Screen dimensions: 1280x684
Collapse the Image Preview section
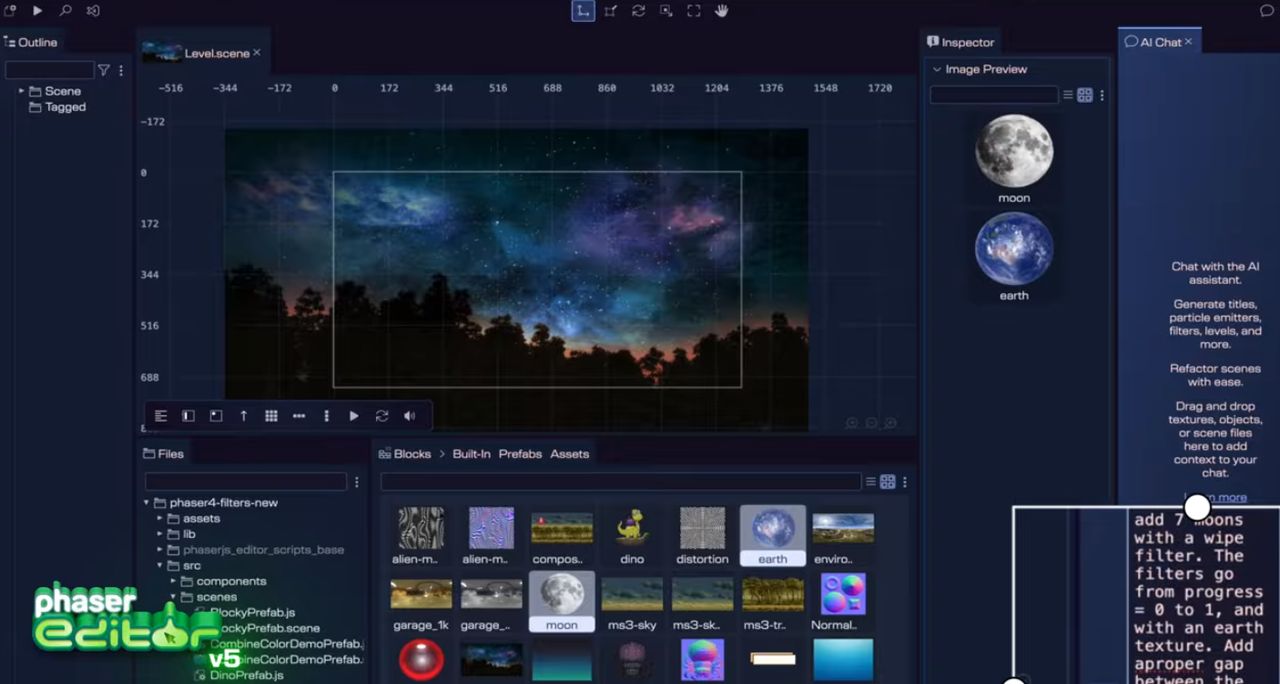coord(937,70)
